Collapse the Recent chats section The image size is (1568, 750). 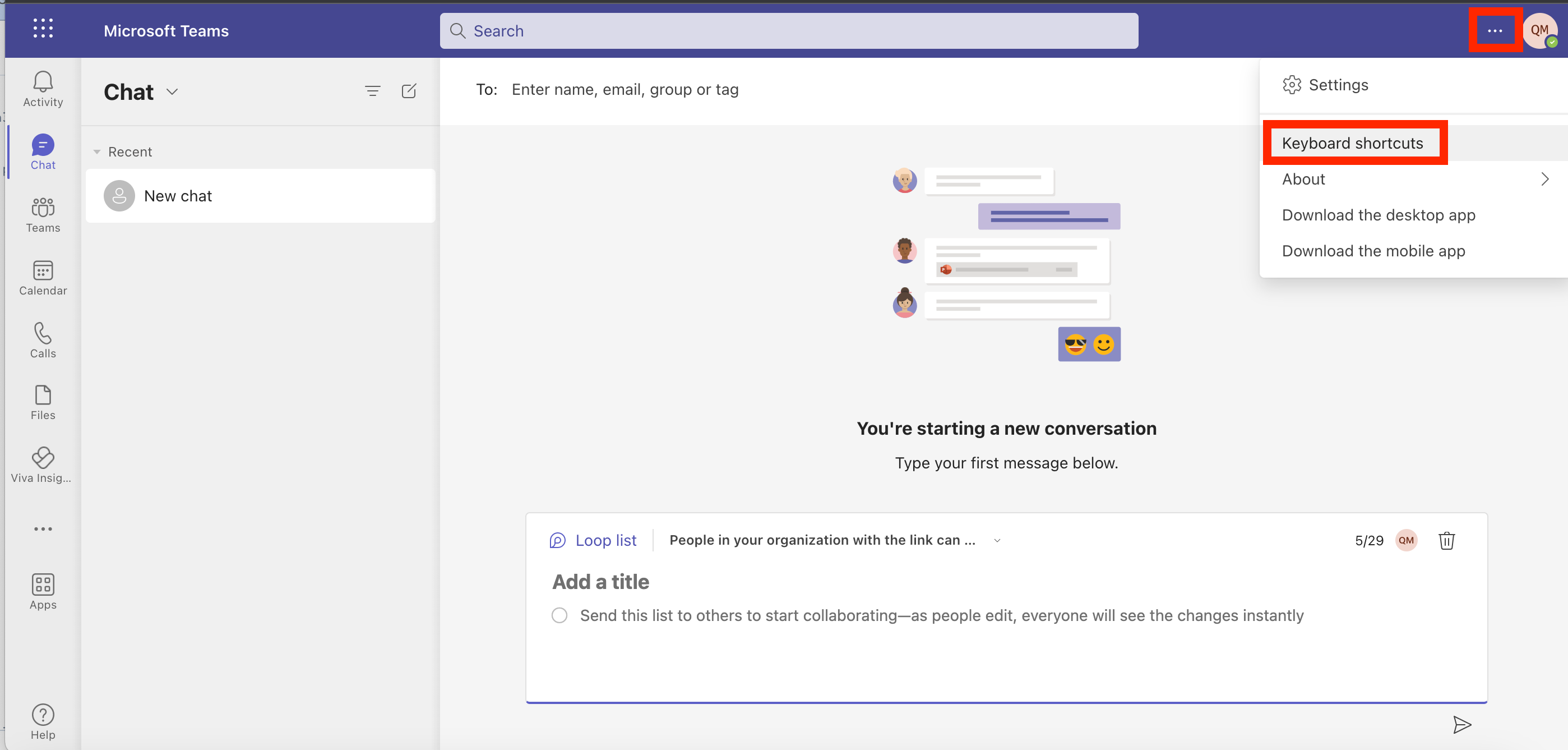click(x=98, y=151)
